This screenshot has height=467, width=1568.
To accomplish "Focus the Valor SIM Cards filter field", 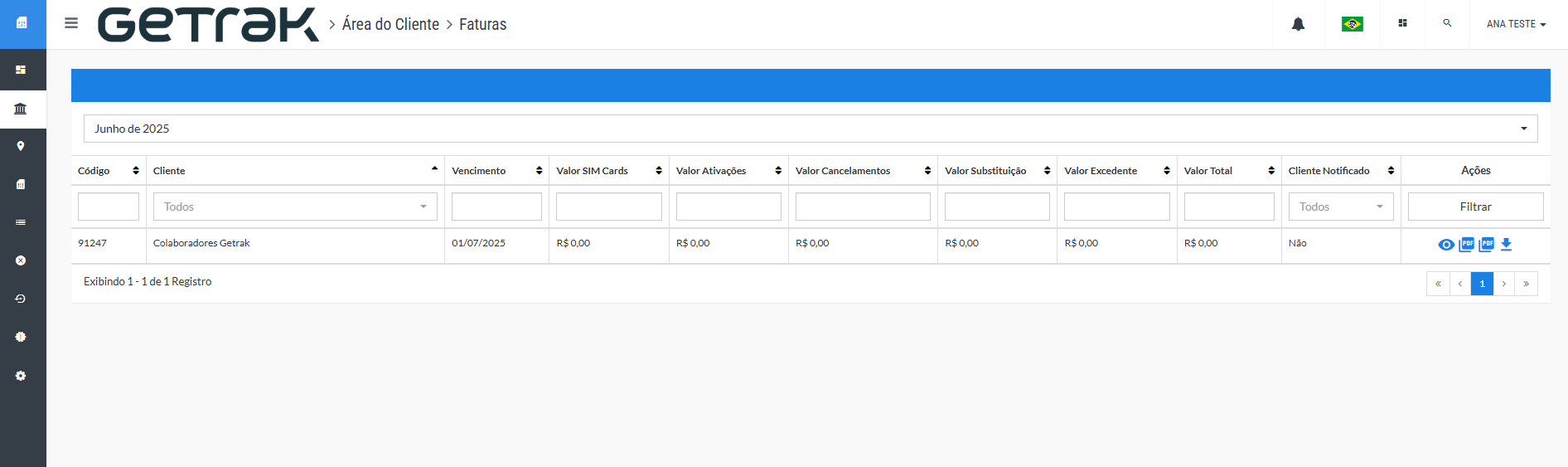I will (x=609, y=207).
